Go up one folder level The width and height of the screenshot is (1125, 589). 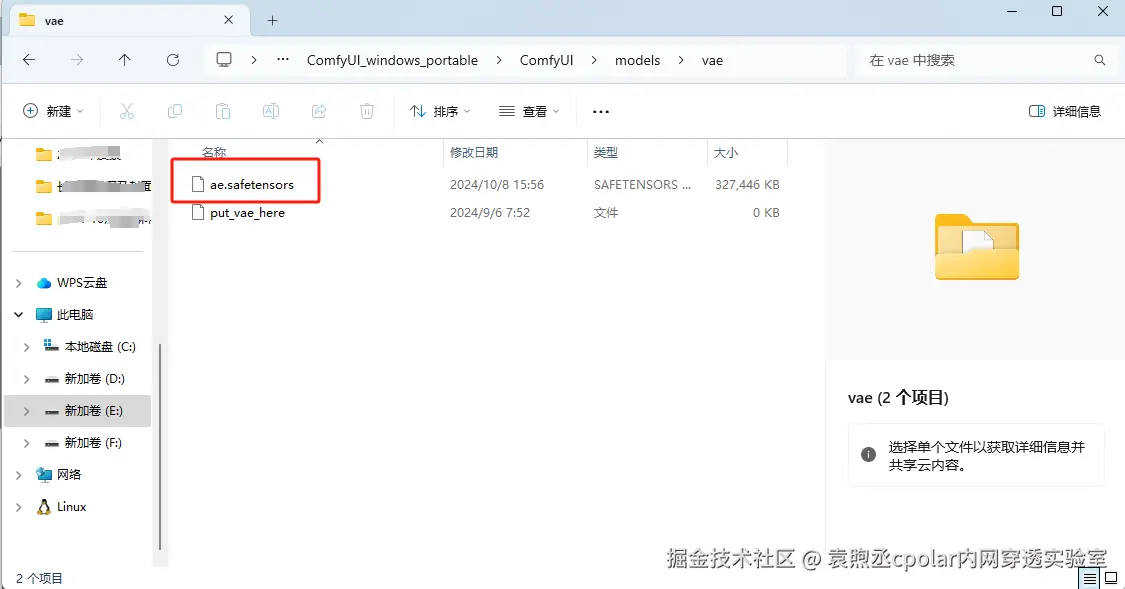[125, 60]
